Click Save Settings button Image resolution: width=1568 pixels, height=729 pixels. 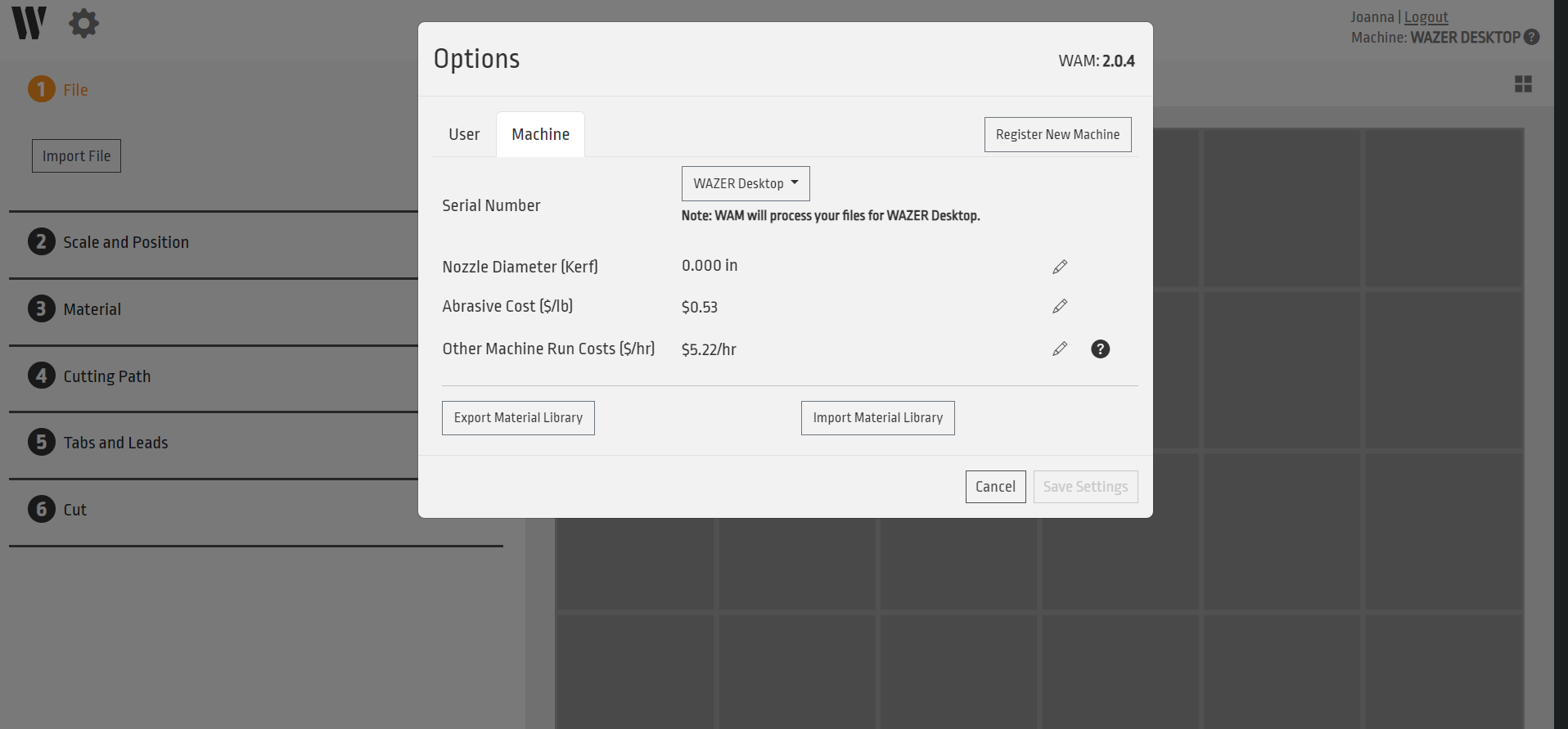point(1085,487)
